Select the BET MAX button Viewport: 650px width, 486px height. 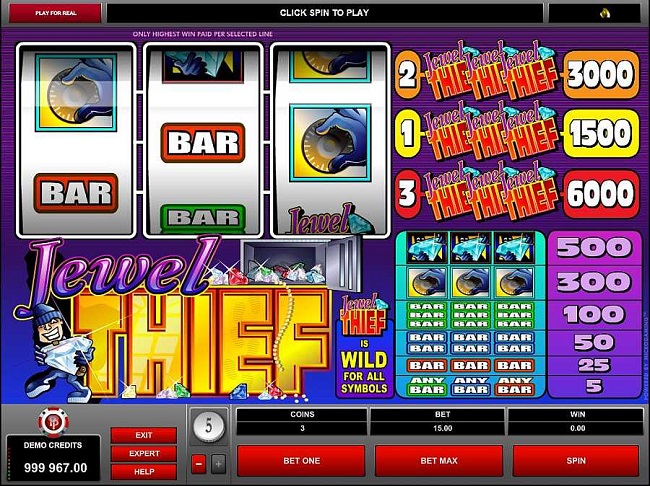439,461
